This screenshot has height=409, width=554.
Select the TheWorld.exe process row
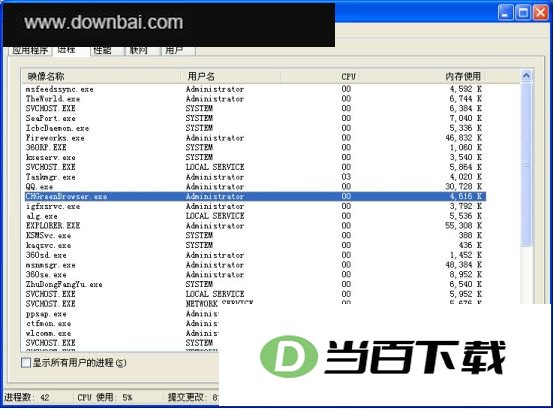coord(255,99)
